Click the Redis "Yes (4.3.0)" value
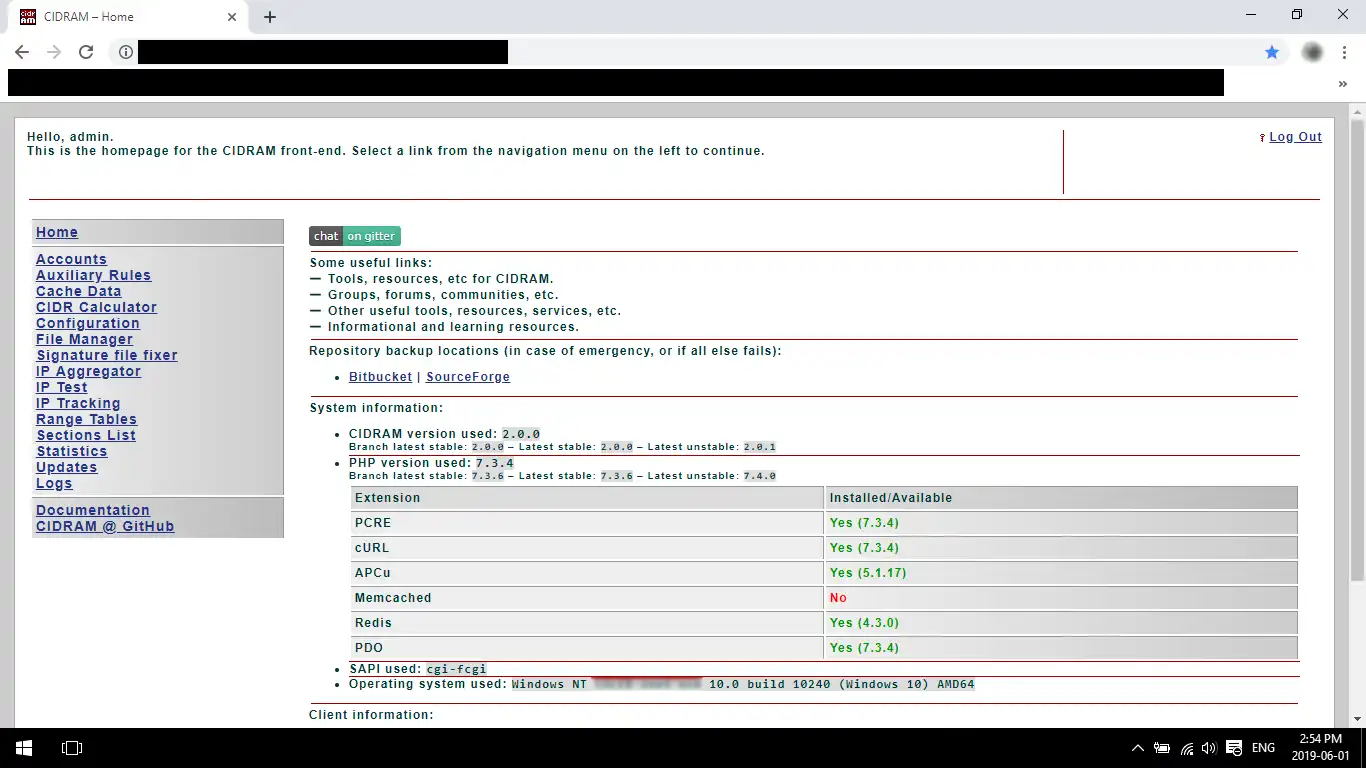Image resolution: width=1366 pixels, height=768 pixels. click(x=864, y=623)
